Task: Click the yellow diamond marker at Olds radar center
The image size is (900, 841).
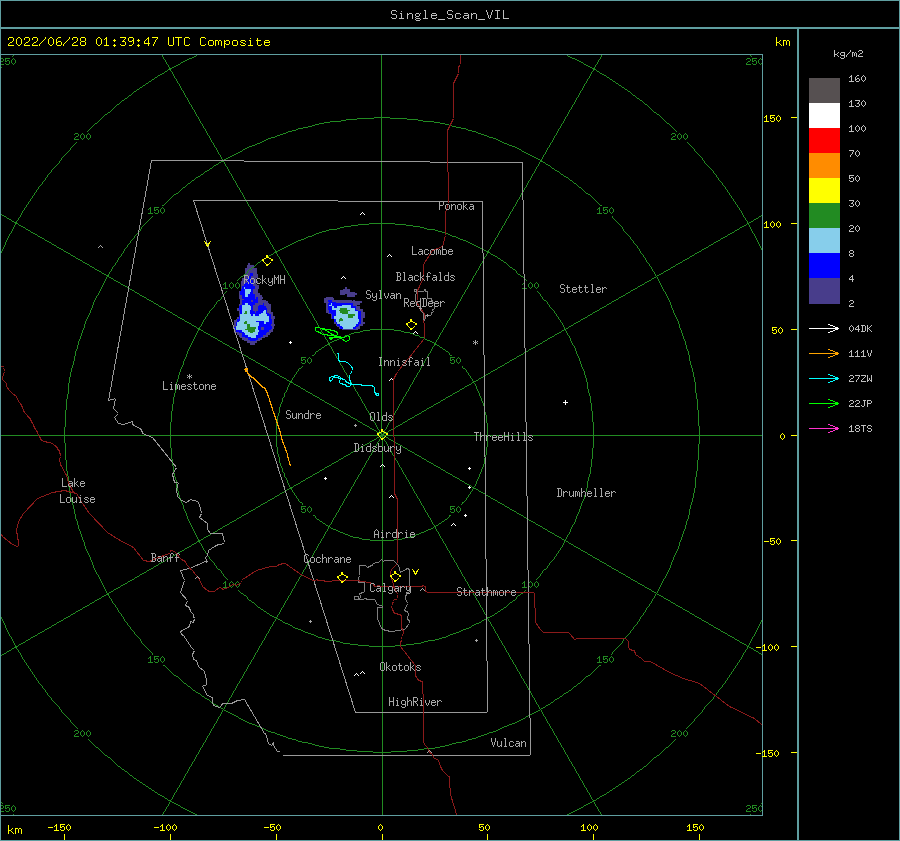Action: 382,435
